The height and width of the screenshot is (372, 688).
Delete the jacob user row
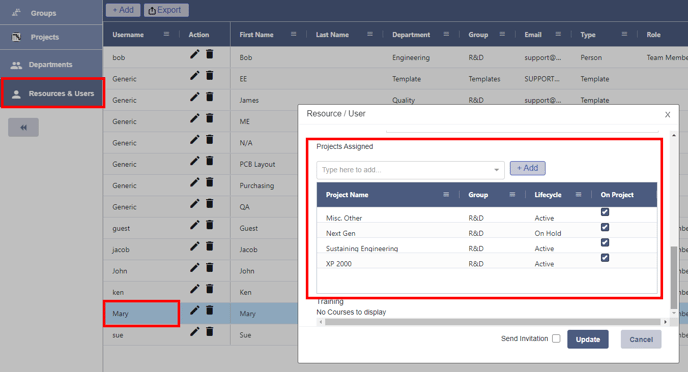(210, 247)
